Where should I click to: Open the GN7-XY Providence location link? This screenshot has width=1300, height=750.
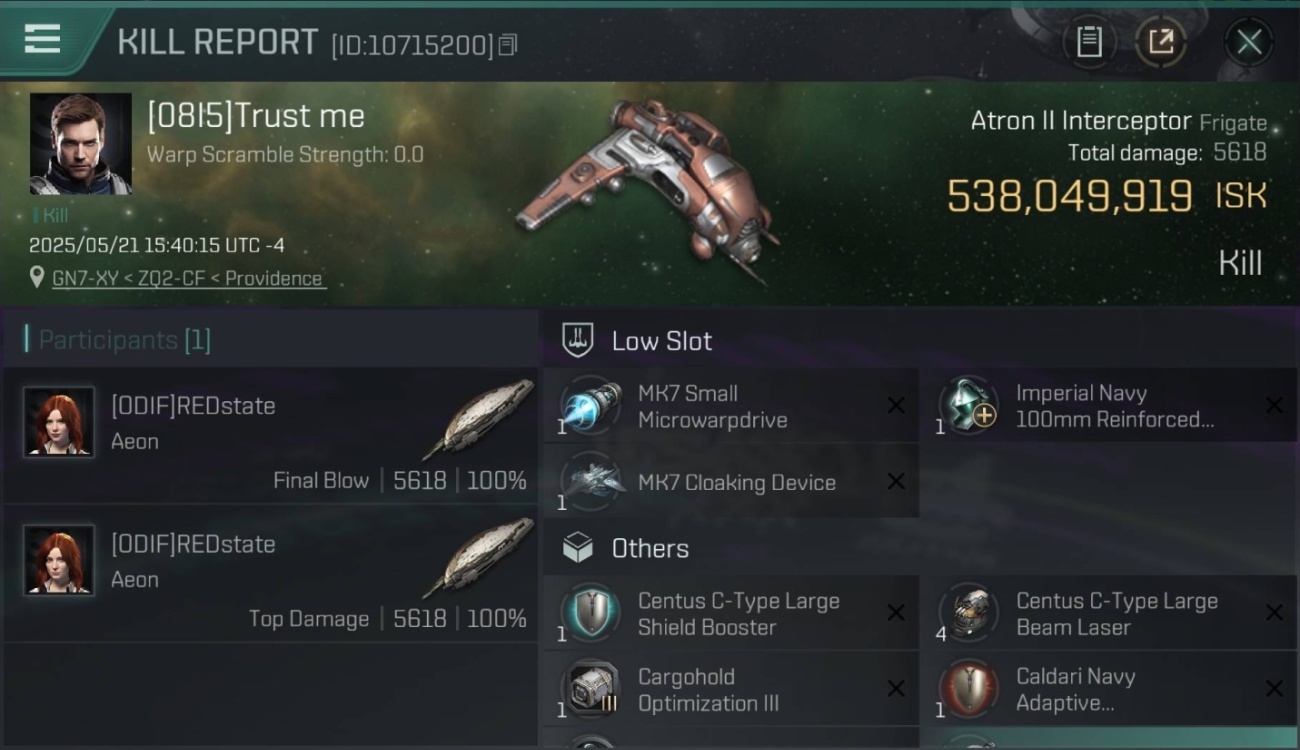(x=187, y=278)
